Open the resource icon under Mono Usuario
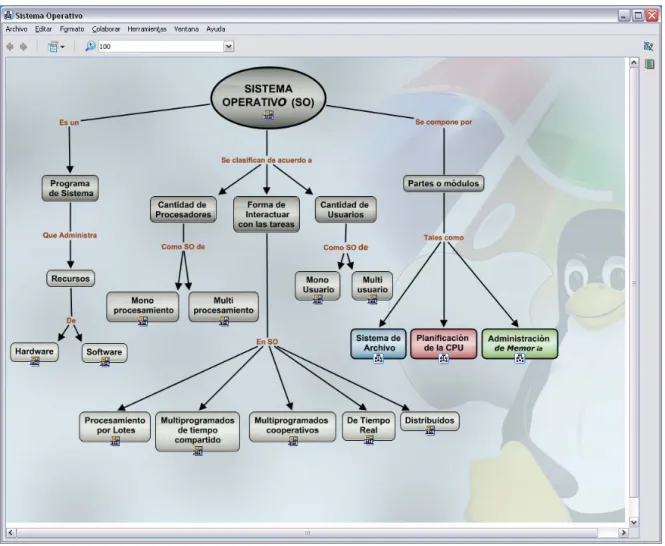 pos(318,300)
